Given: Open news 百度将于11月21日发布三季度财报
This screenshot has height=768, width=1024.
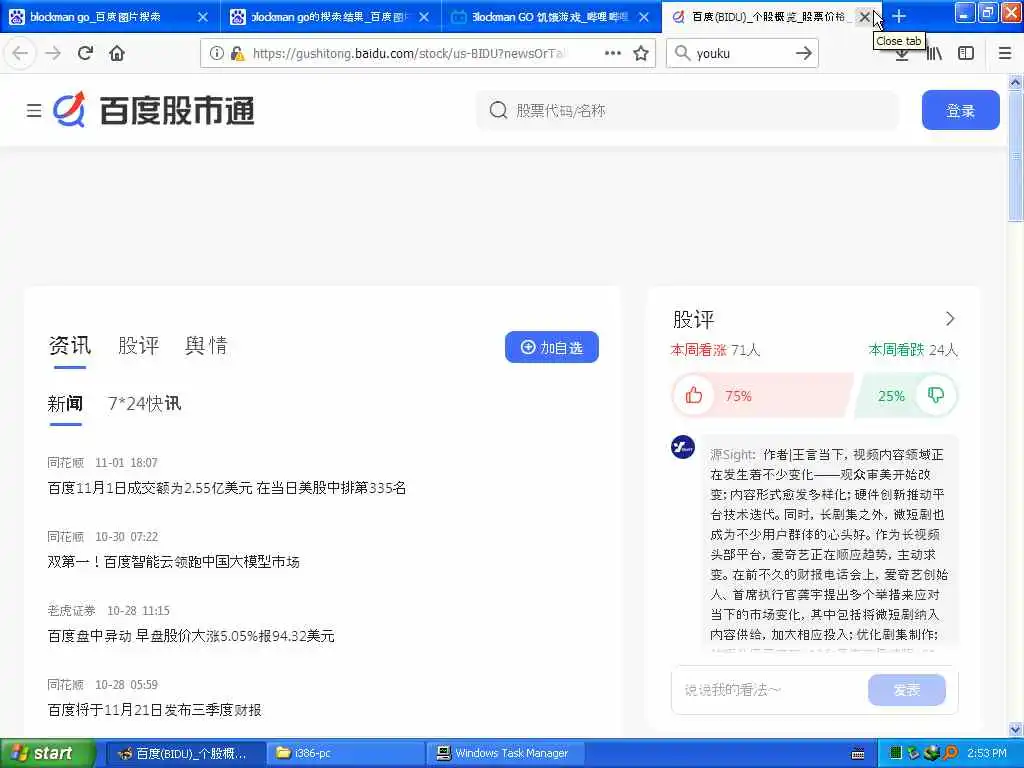Looking at the screenshot, I should pyautogui.click(x=154, y=710).
